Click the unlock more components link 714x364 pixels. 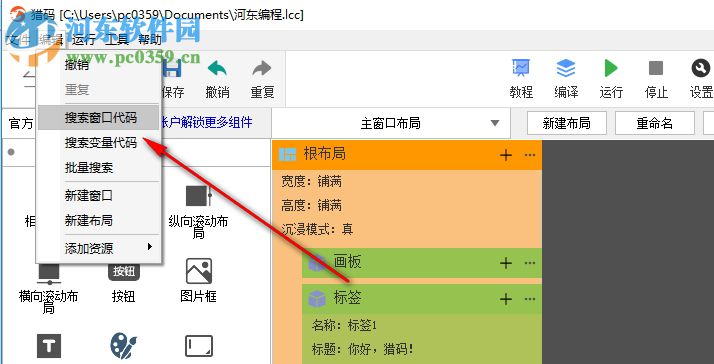coord(207,122)
